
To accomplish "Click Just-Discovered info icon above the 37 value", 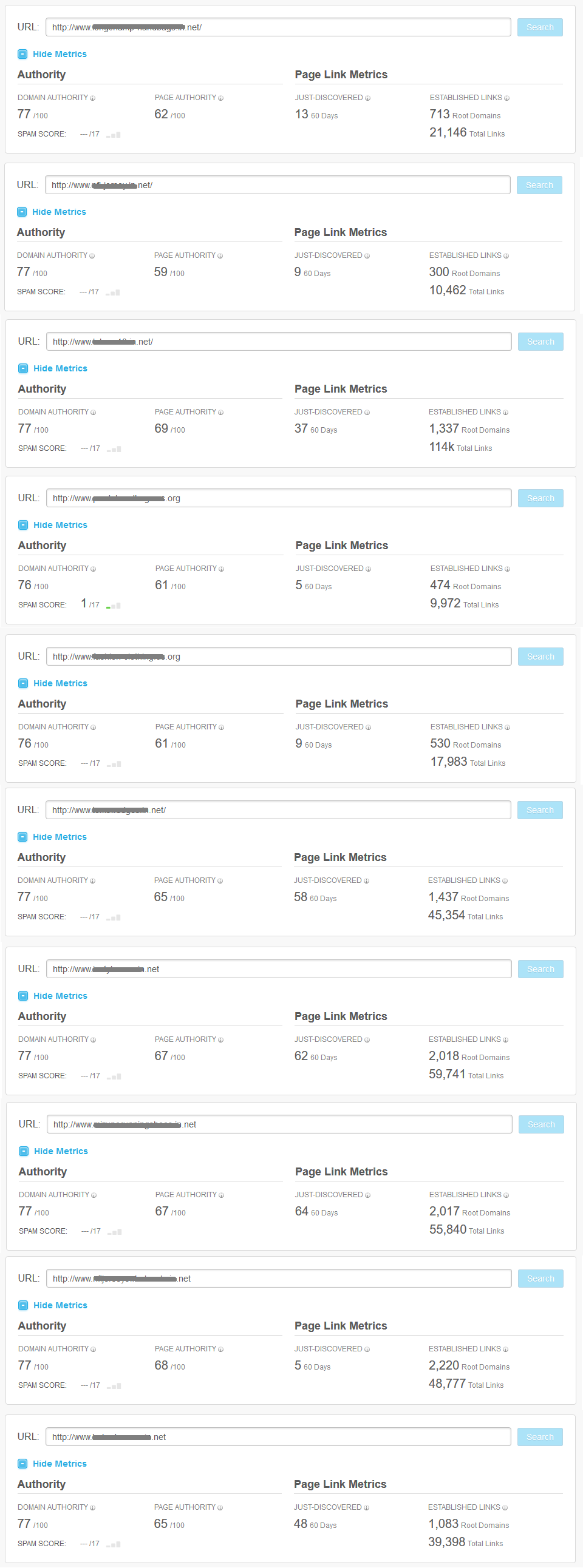I will click(x=367, y=413).
